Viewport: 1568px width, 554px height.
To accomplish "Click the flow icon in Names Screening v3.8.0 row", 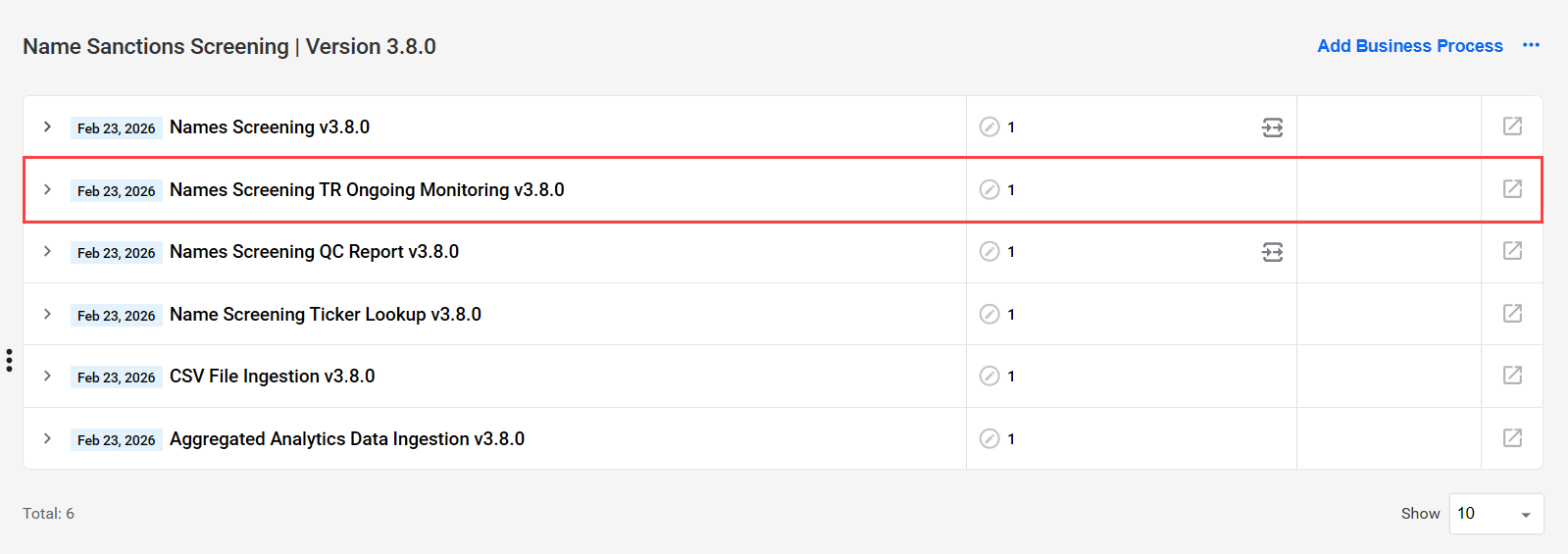I will [x=1272, y=127].
